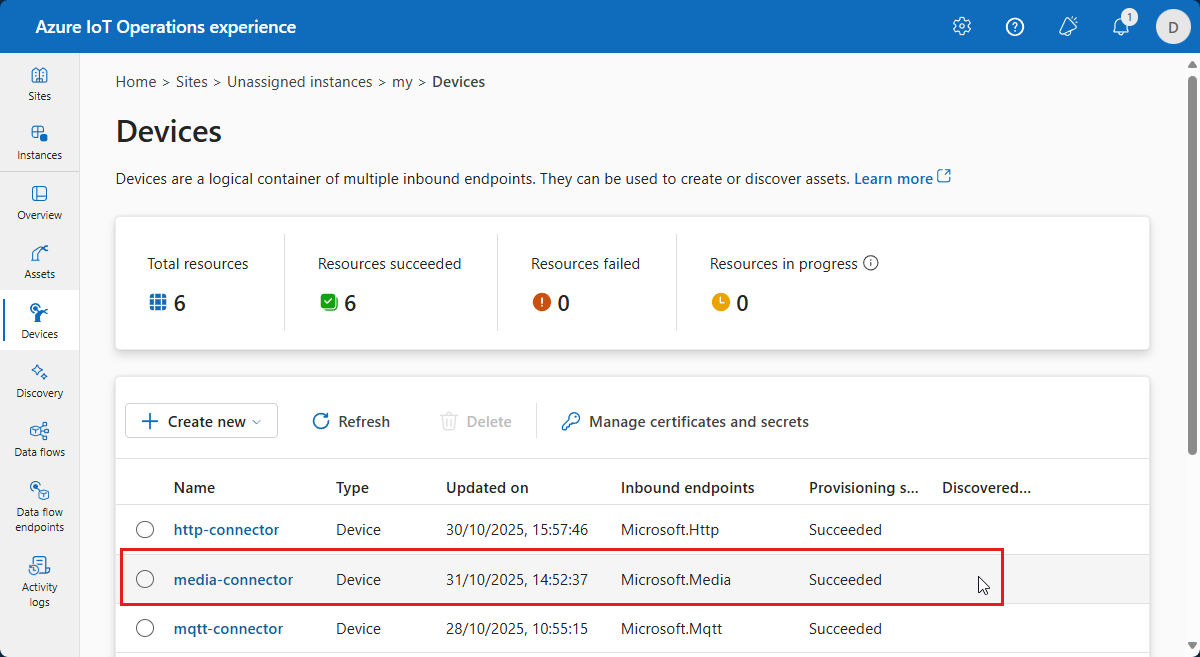
Task: Click Sites in the breadcrumb
Action: (x=192, y=82)
